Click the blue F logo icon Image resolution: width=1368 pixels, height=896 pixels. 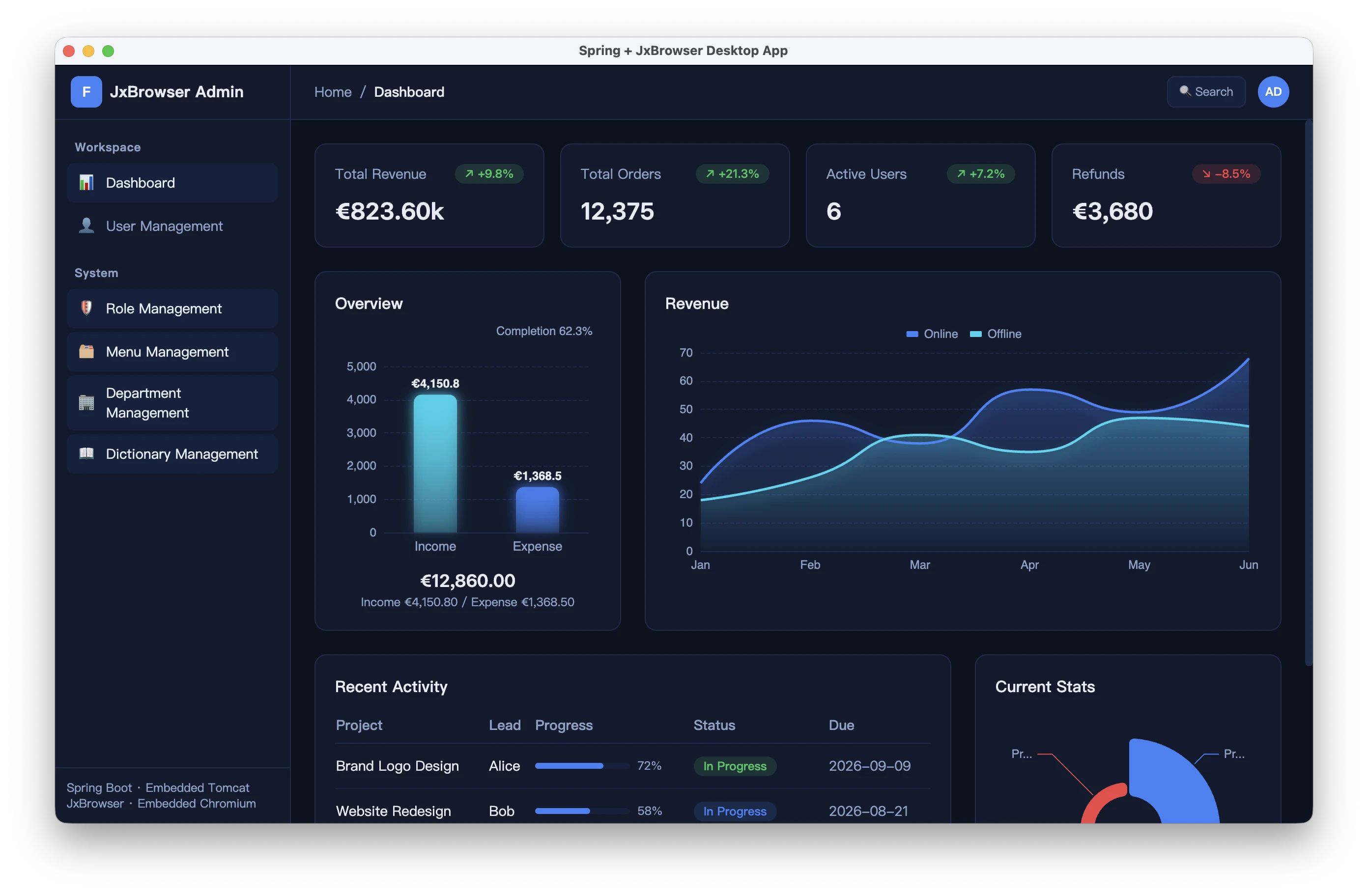click(86, 92)
